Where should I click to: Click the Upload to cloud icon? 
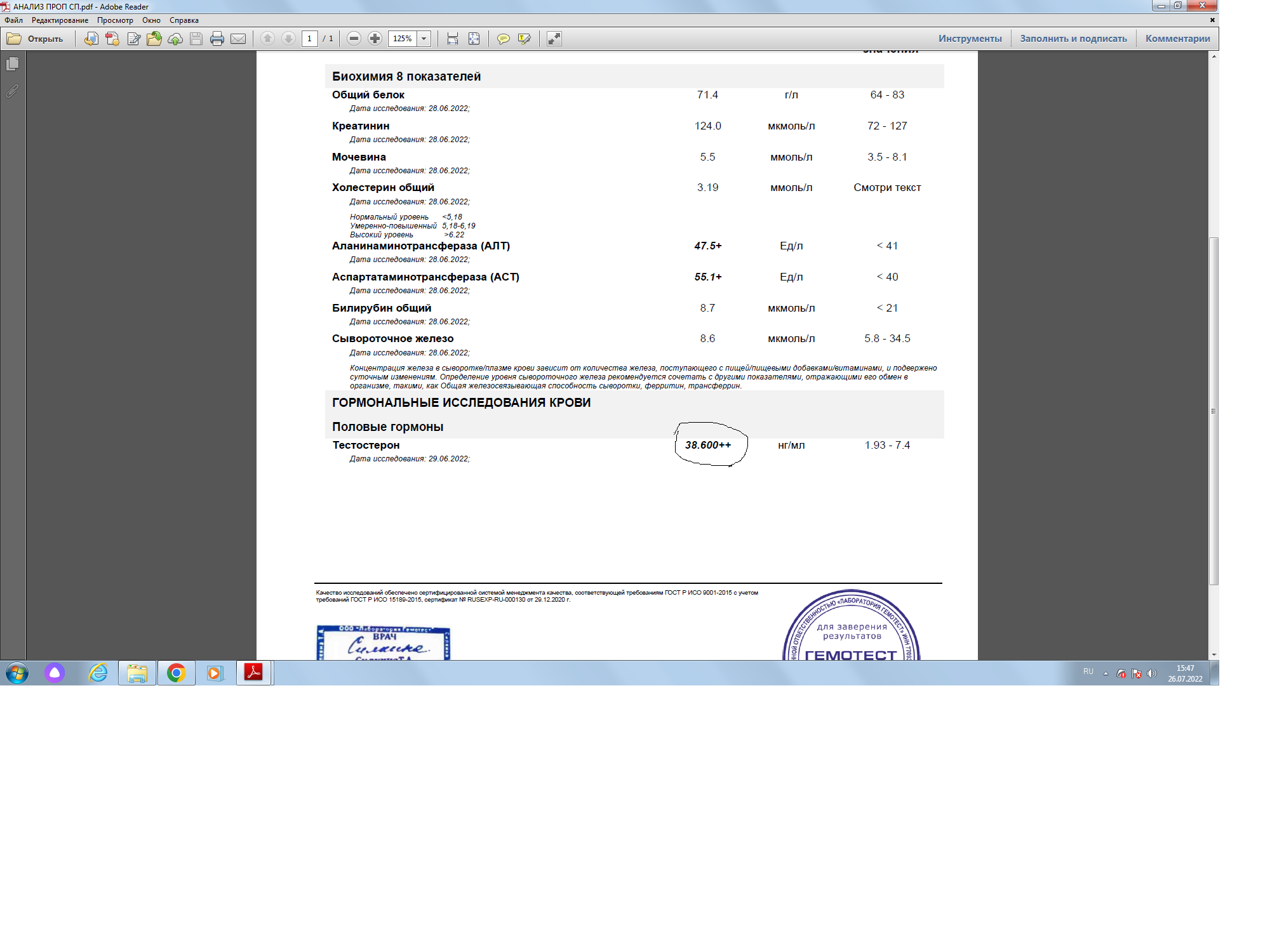[175, 39]
